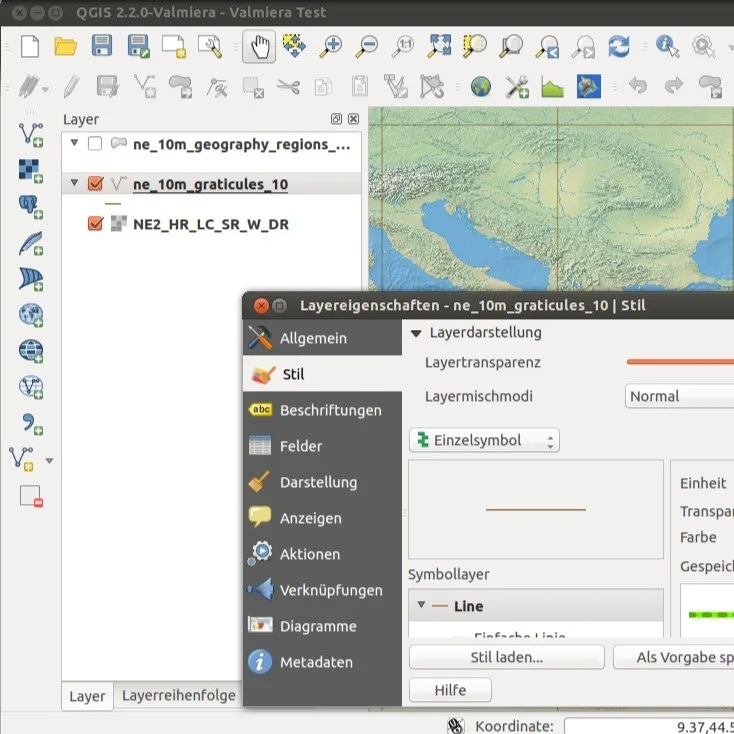734x734 pixels.
Task: Open the Aktionen tab
Action: click(x=322, y=554)
